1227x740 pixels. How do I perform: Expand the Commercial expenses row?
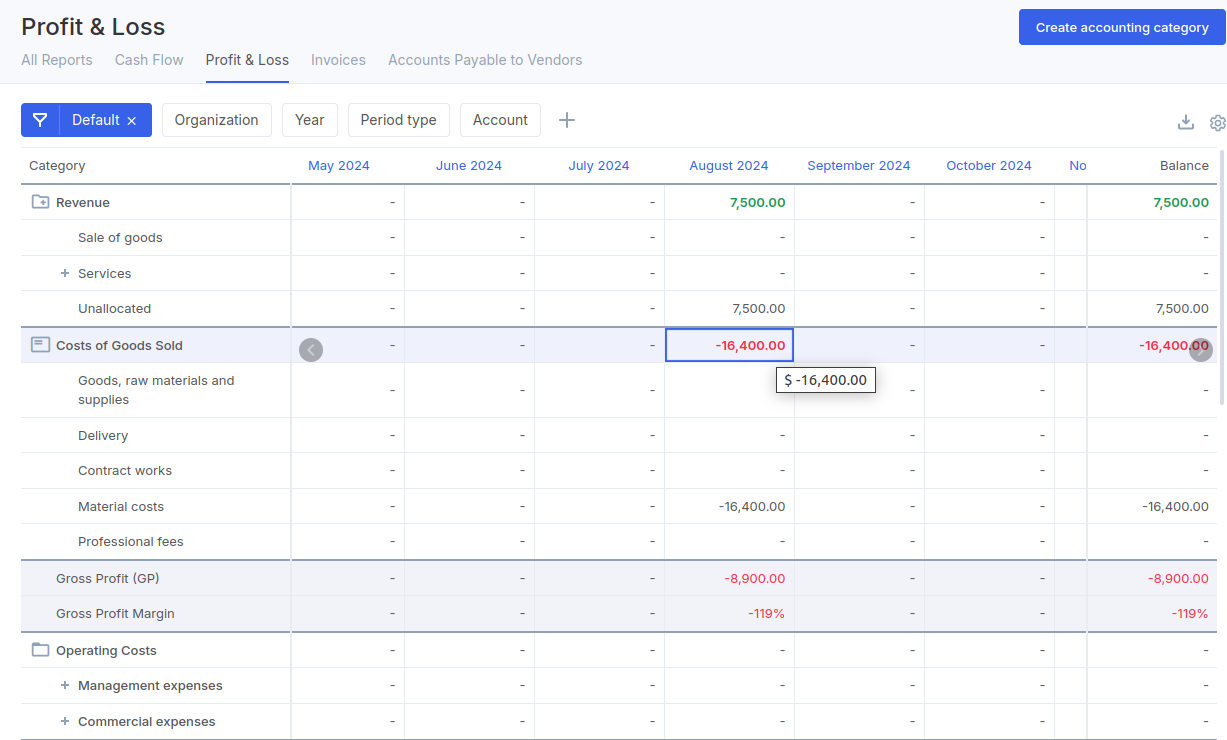click(65, 721)
